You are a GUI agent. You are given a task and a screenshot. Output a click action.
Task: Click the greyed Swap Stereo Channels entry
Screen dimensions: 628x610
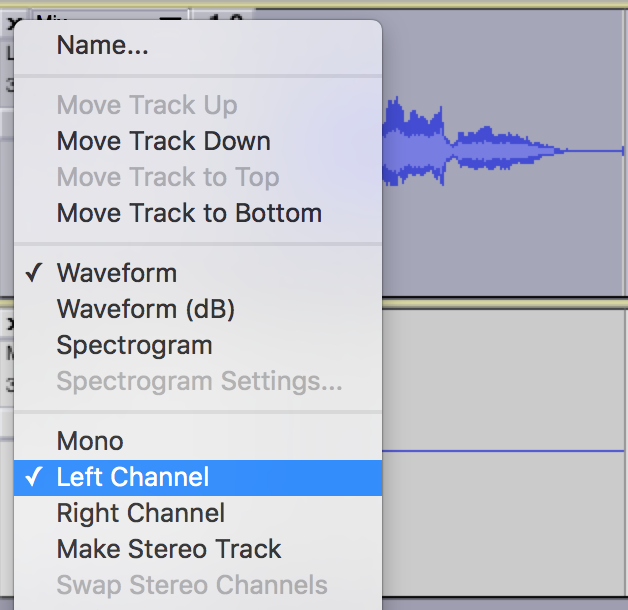tap(191, 585)
